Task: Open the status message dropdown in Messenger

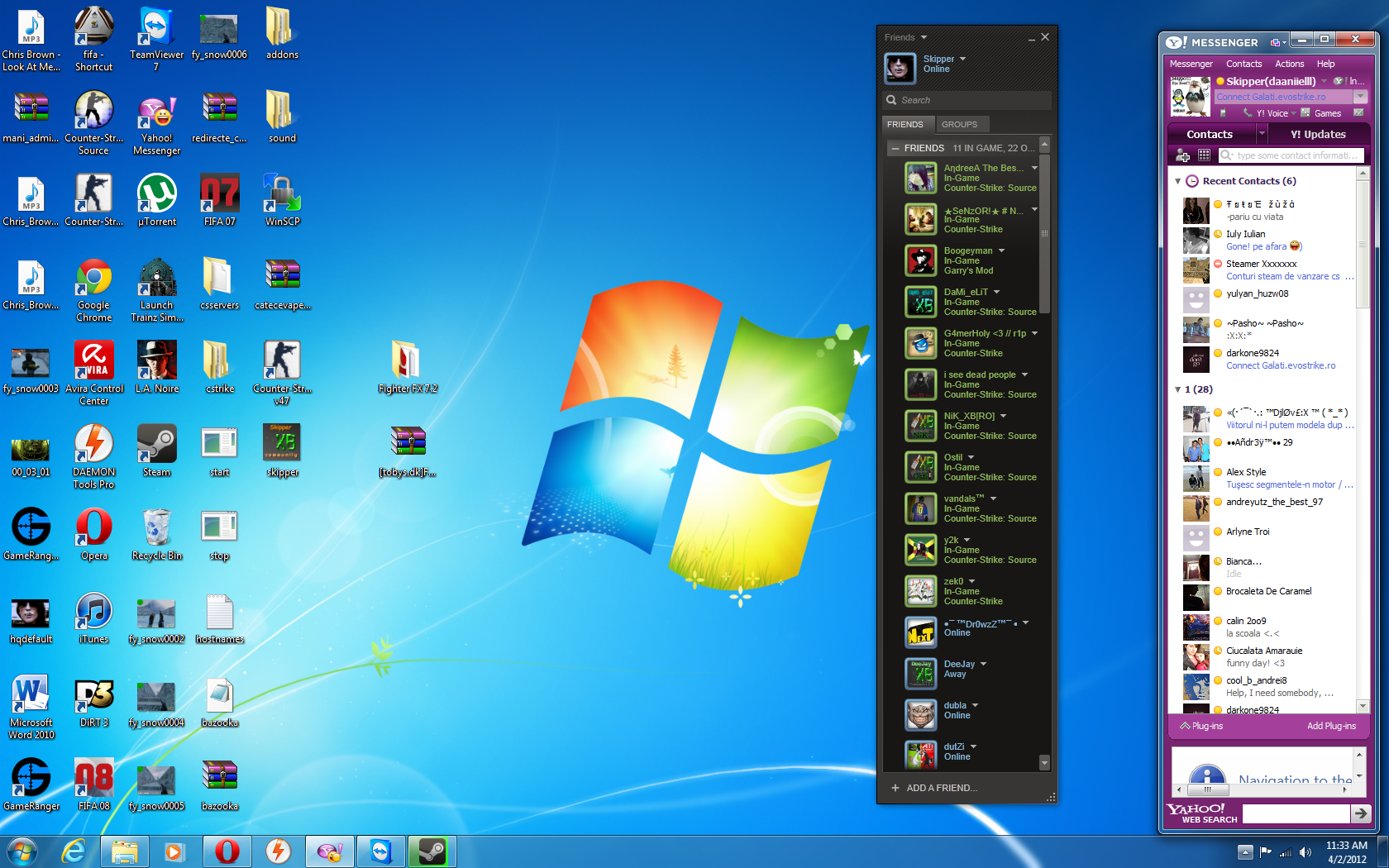Action: pyautogui.click(x=1360, y=97)
